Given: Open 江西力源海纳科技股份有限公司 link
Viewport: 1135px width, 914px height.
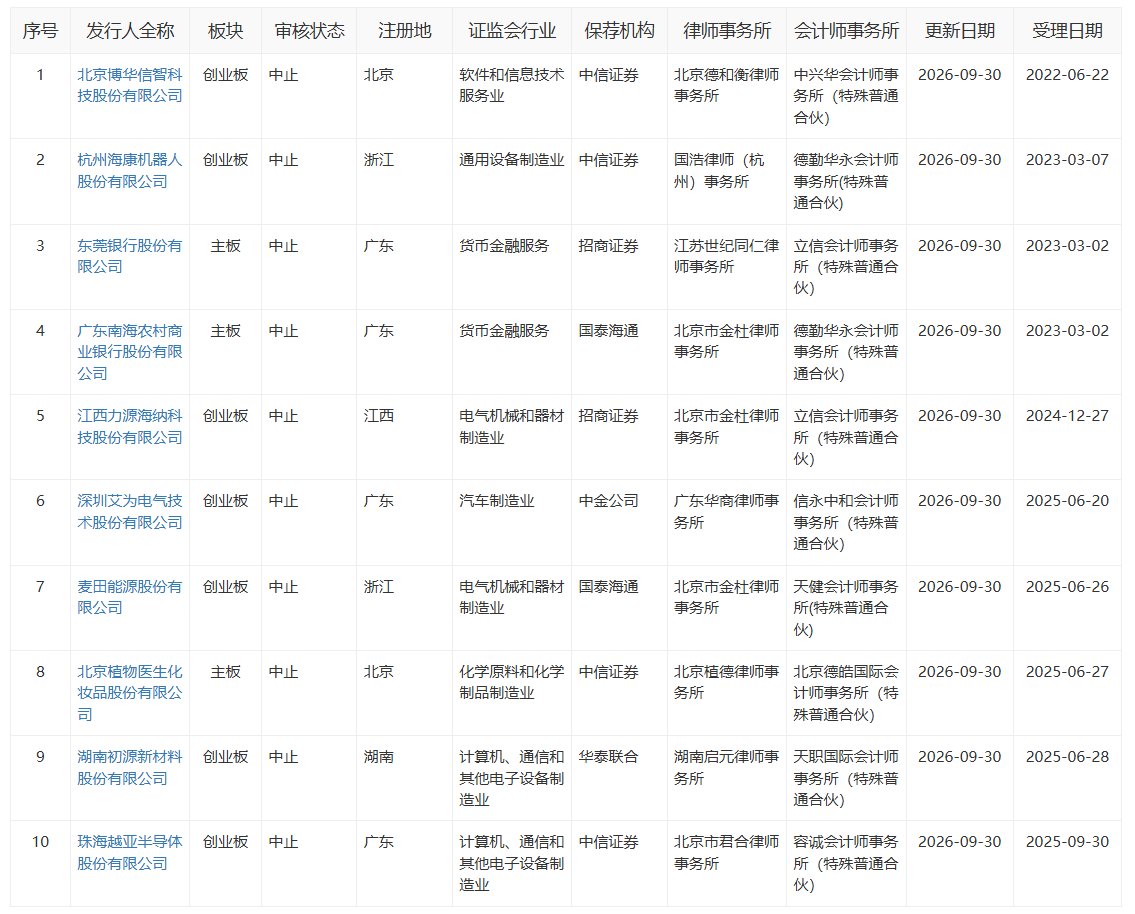Looking at the screenshot, I should pyautogui.click(x=130, y=426).
